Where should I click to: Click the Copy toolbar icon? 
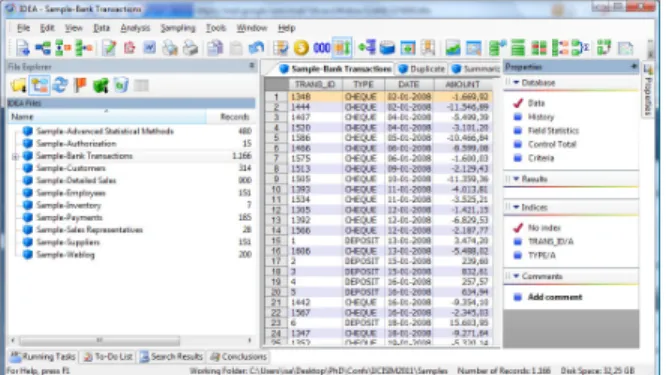(215, 48)
